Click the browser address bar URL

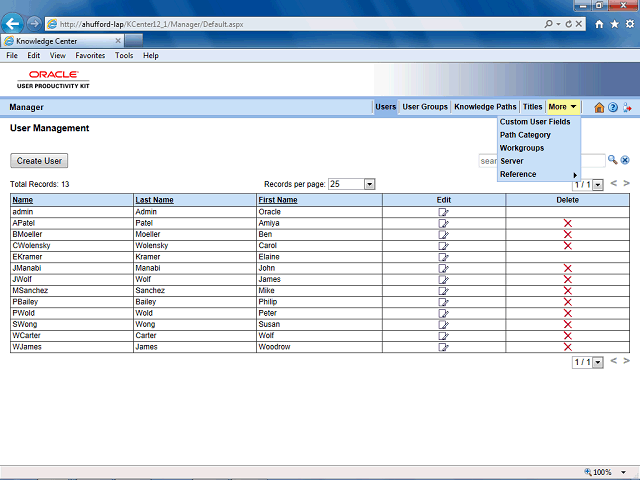[x=151, y=24]
